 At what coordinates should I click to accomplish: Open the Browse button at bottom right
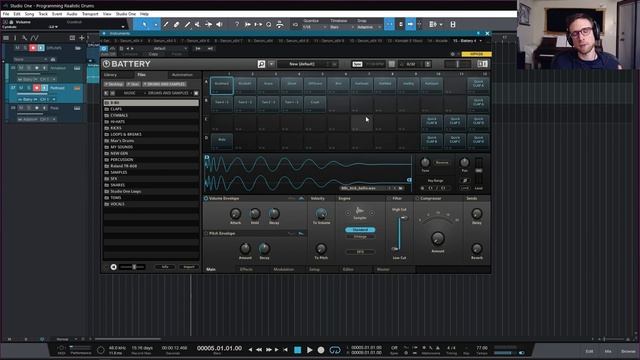[x=628, y=351]
